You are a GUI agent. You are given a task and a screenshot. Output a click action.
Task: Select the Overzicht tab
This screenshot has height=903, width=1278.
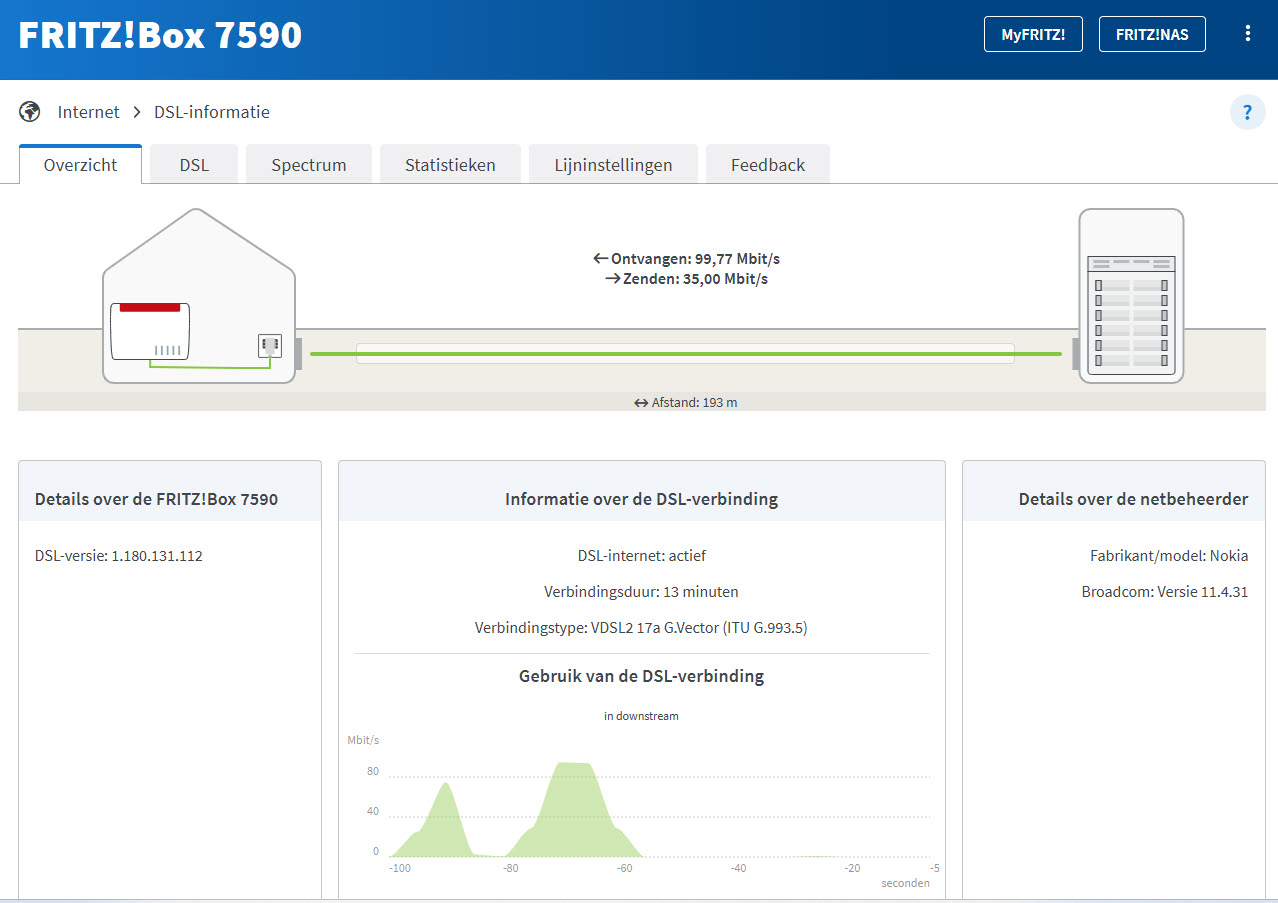tap(80, 165)
